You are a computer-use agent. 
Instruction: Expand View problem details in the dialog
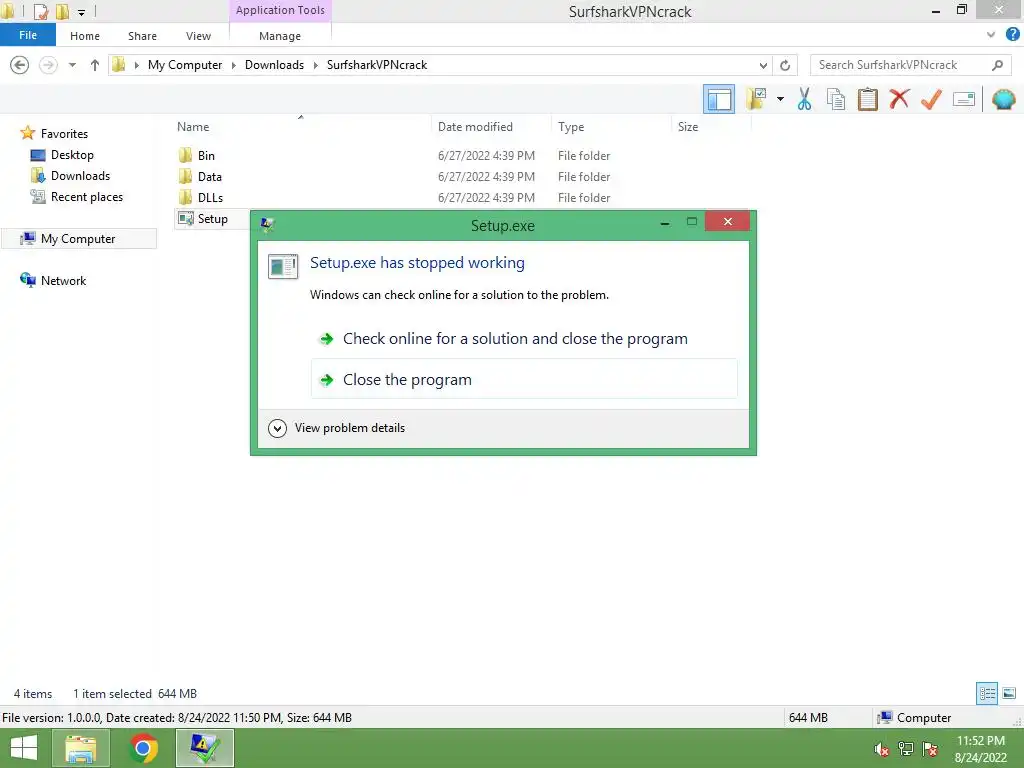(x=337, y=428)
